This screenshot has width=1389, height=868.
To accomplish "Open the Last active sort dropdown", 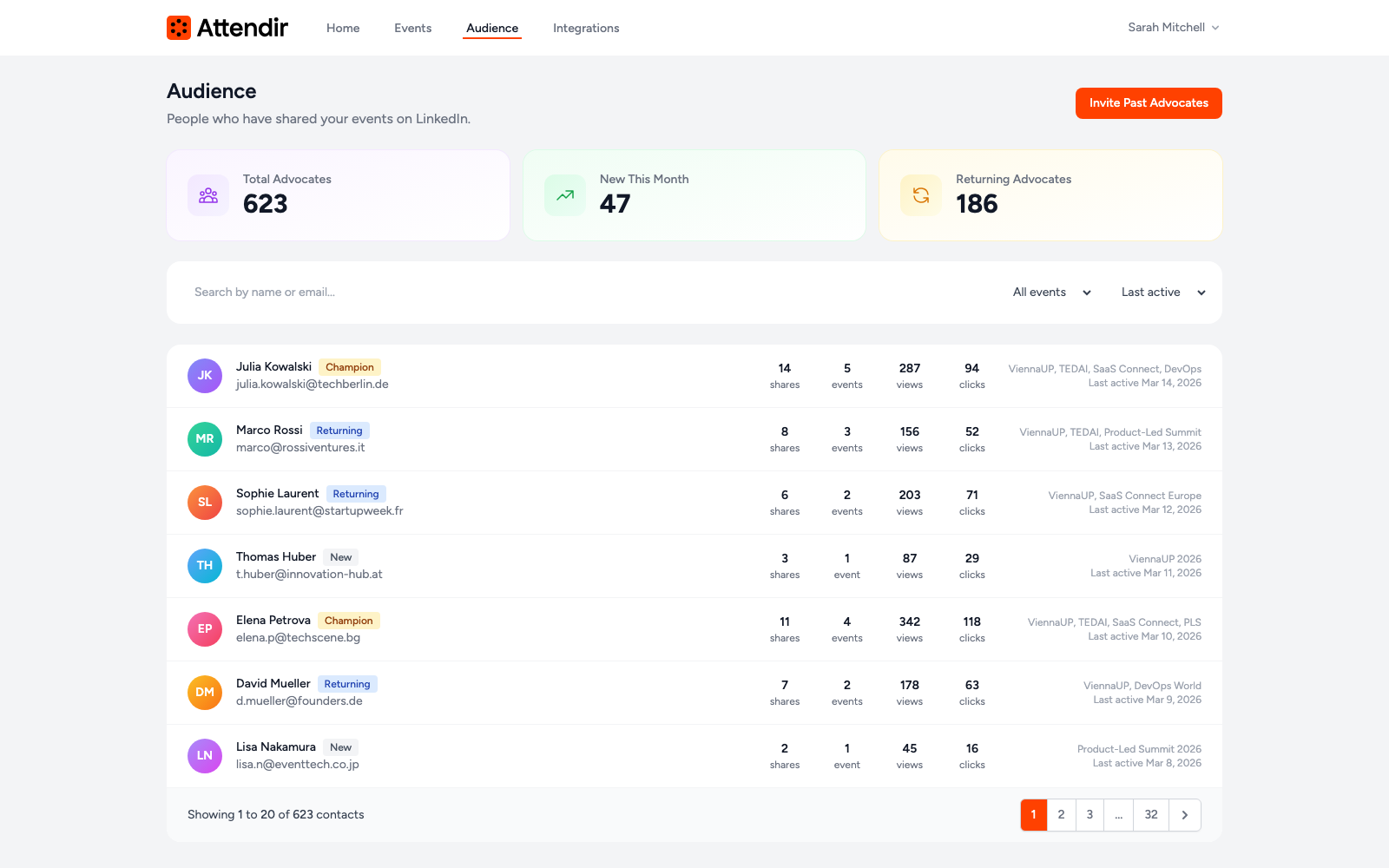I will click(x=1163, y=293).
